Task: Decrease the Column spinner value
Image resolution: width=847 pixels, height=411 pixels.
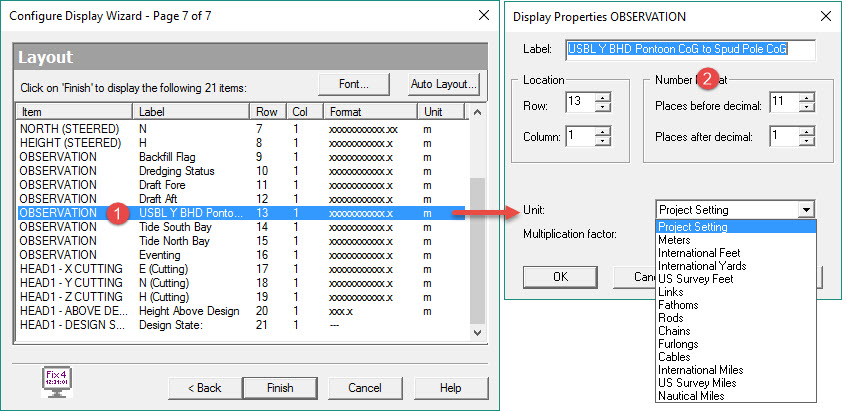Action: (x=602, y=140)
